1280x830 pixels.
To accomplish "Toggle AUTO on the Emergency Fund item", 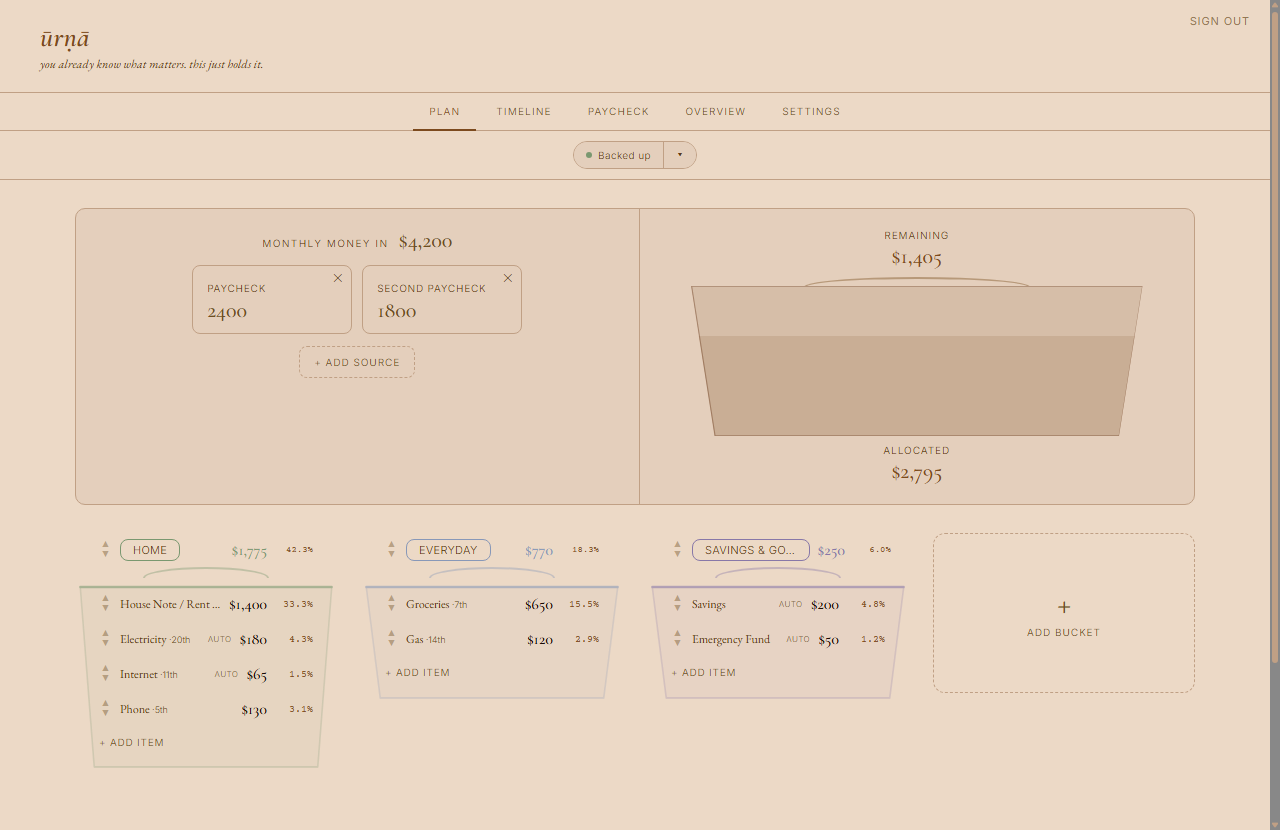I will (x=798, y=639).
